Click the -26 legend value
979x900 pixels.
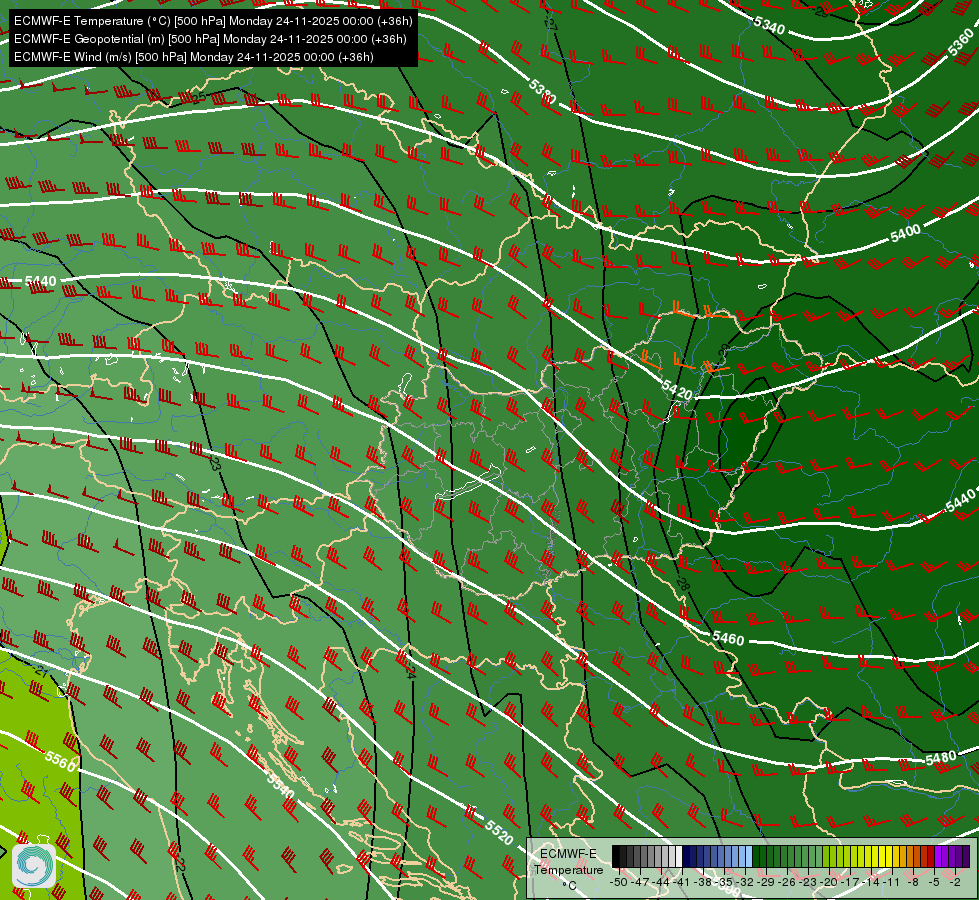[x=787, y=883]
